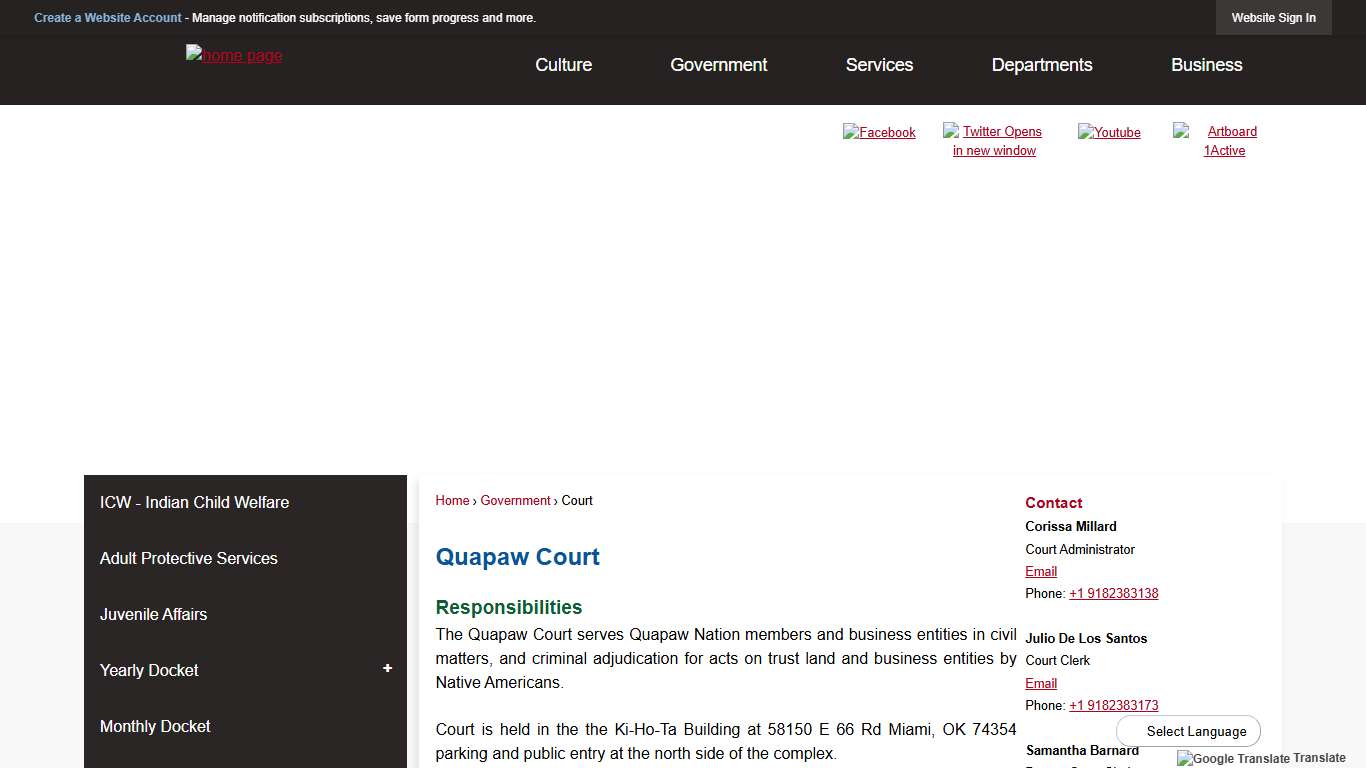
Task: Select ICW - Indian Child Welfare
Action: pyautogui.click(x=193, y=502)
